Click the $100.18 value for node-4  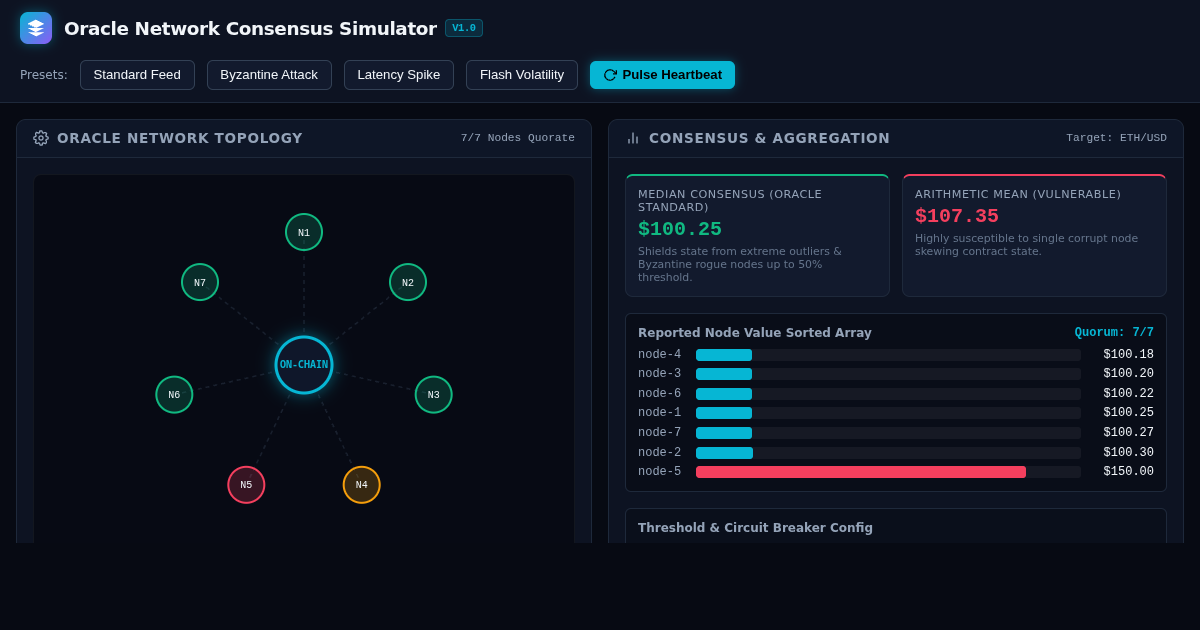click(1128, 355)
